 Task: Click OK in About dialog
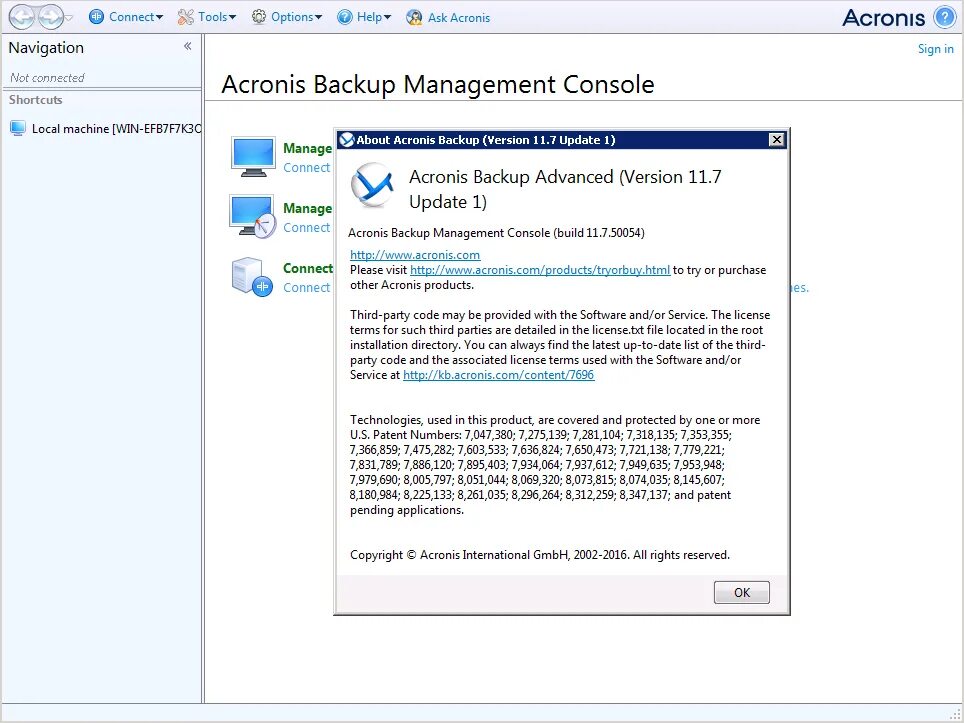(x=741, y=593)
